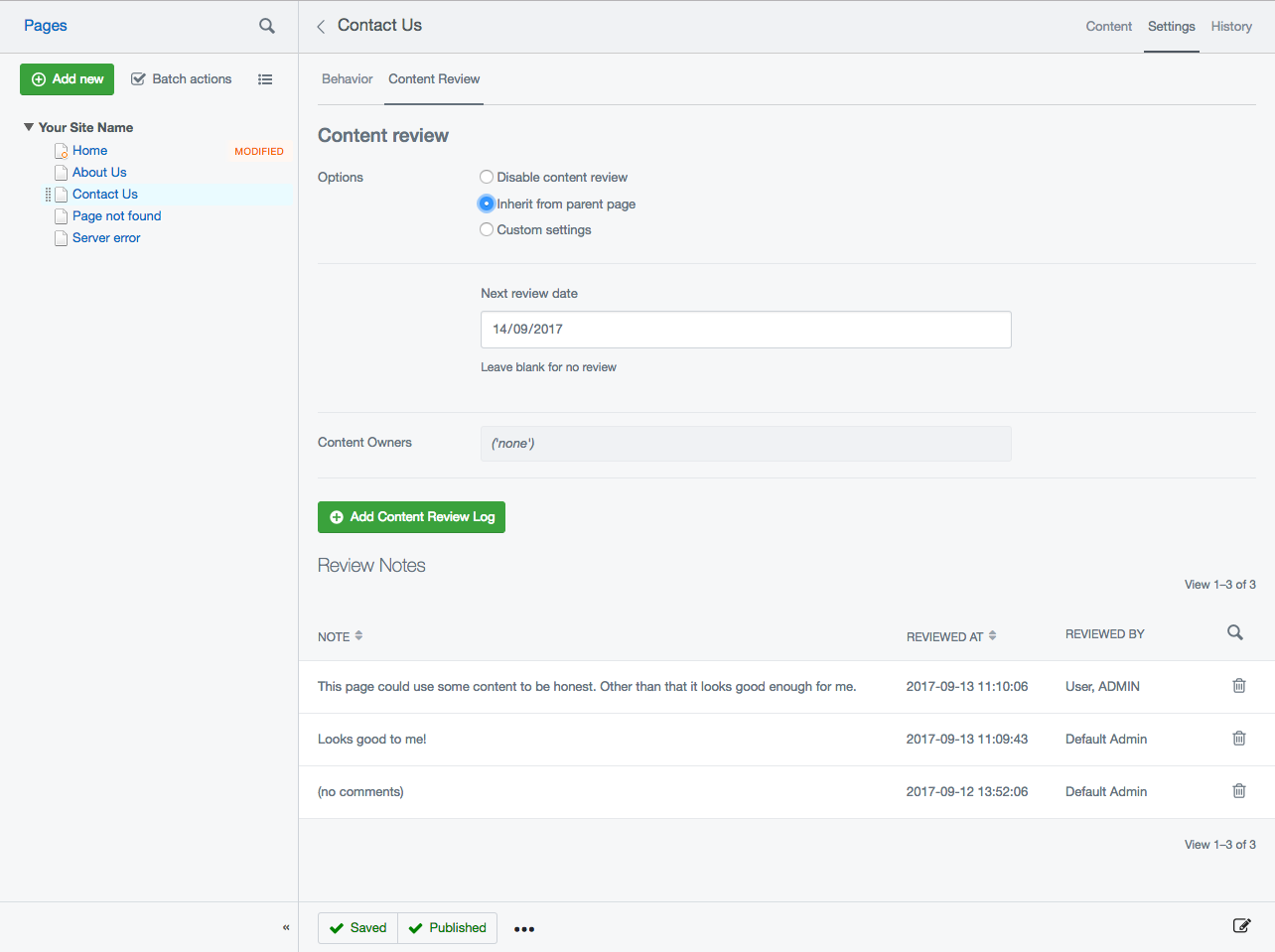Open search in the Review Notes table

click(x=1234, y=632)
